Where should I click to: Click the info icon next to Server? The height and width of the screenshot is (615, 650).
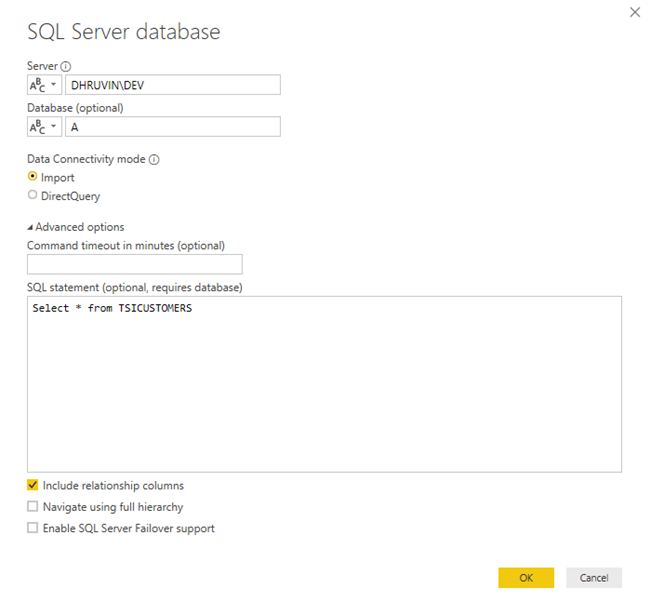(66, 66)
